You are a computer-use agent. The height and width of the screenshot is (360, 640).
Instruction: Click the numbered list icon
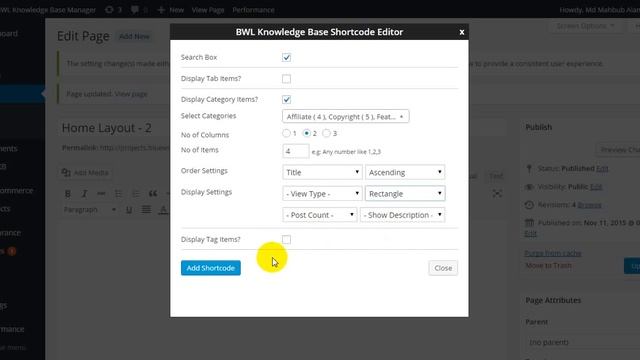[136, 194]
